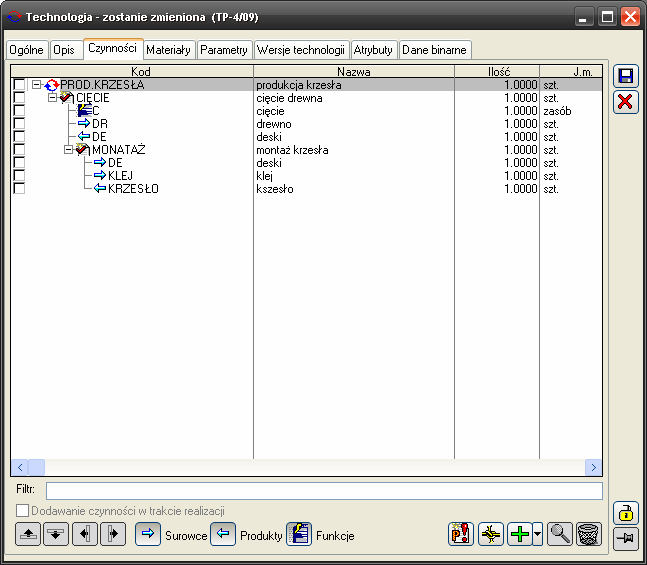Click the function icon next to C

pyautogui.click(x=85, y=111)
